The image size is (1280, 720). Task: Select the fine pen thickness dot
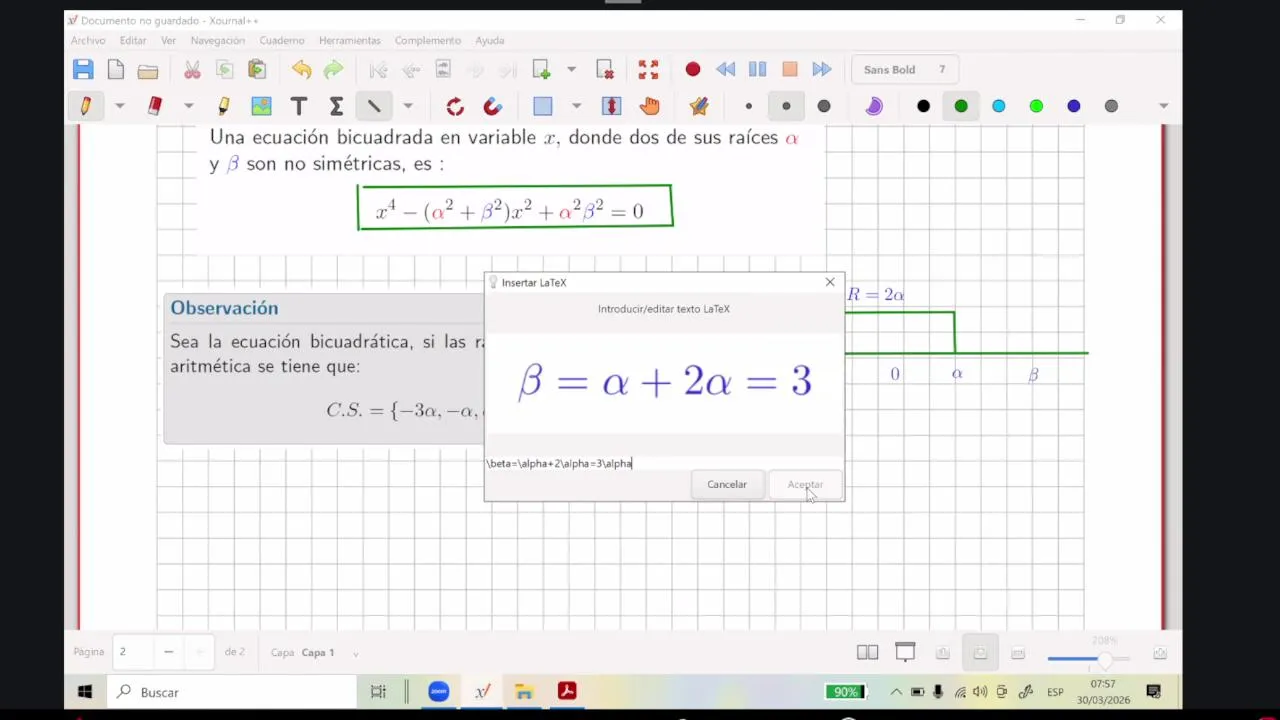pyautogui.click(x=748, y=106)
